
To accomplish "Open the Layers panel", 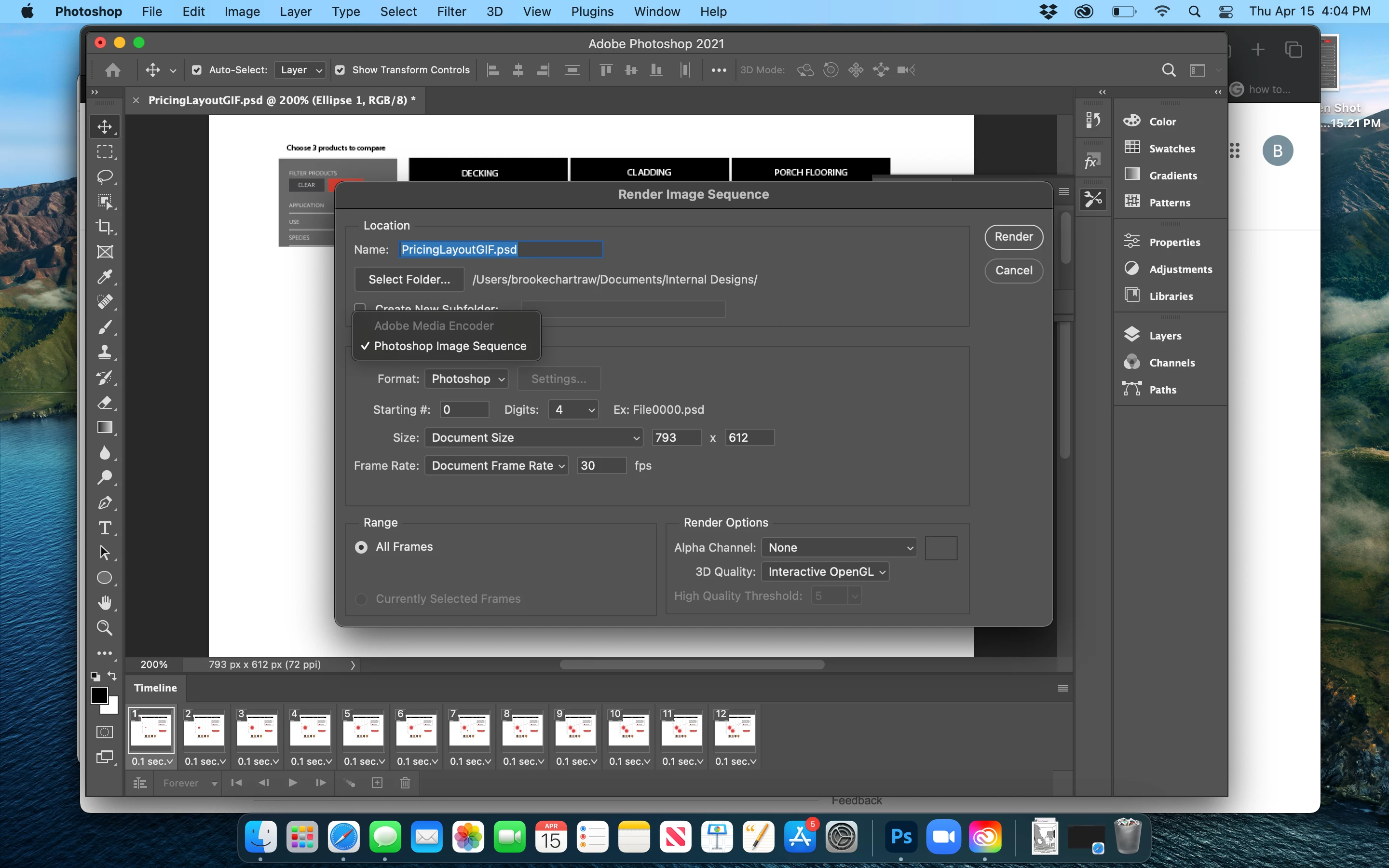I will coord(1165,336).
